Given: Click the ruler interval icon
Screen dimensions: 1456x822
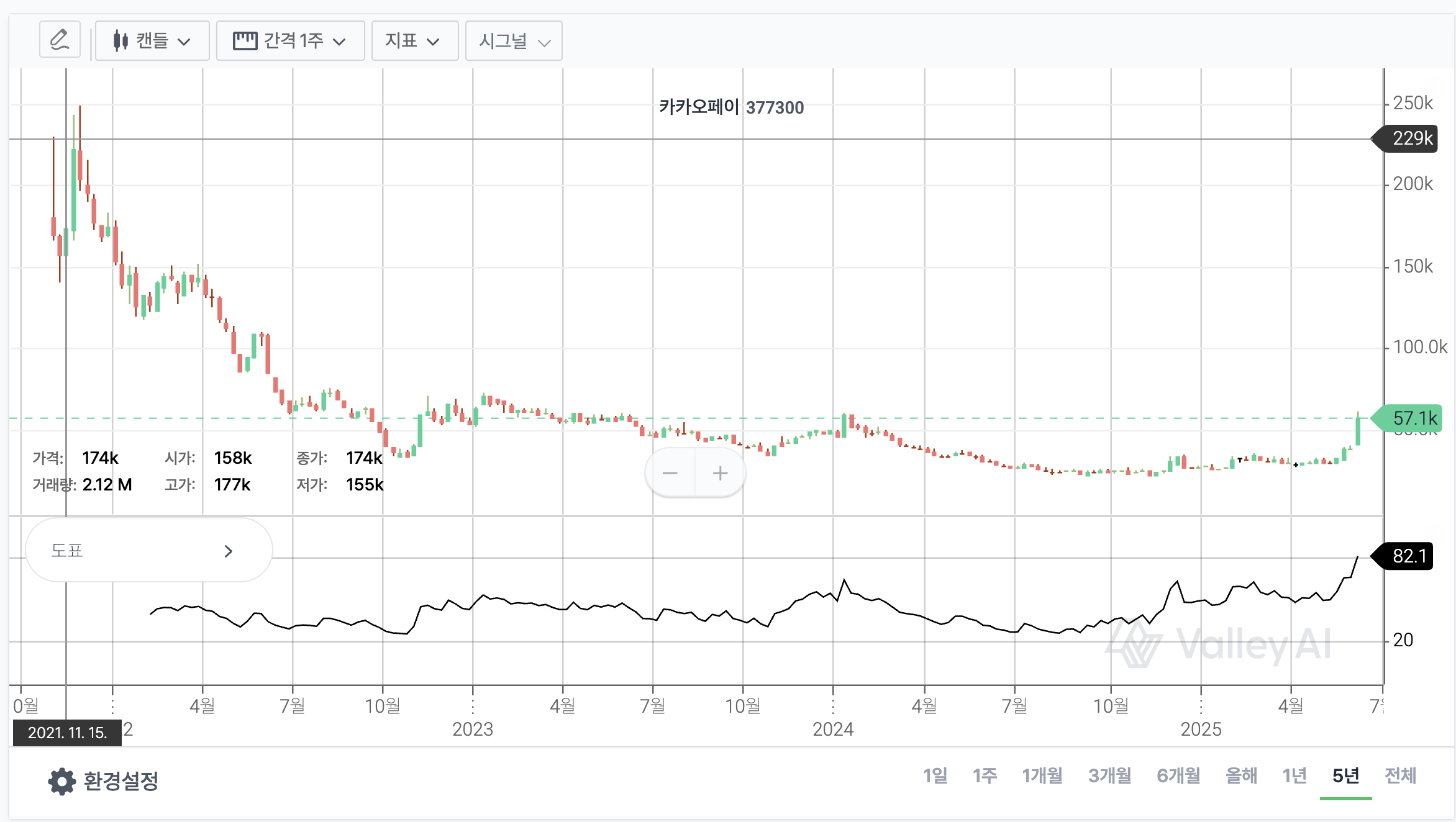Looking at the screenshot, I should click(x=245, y=41).
